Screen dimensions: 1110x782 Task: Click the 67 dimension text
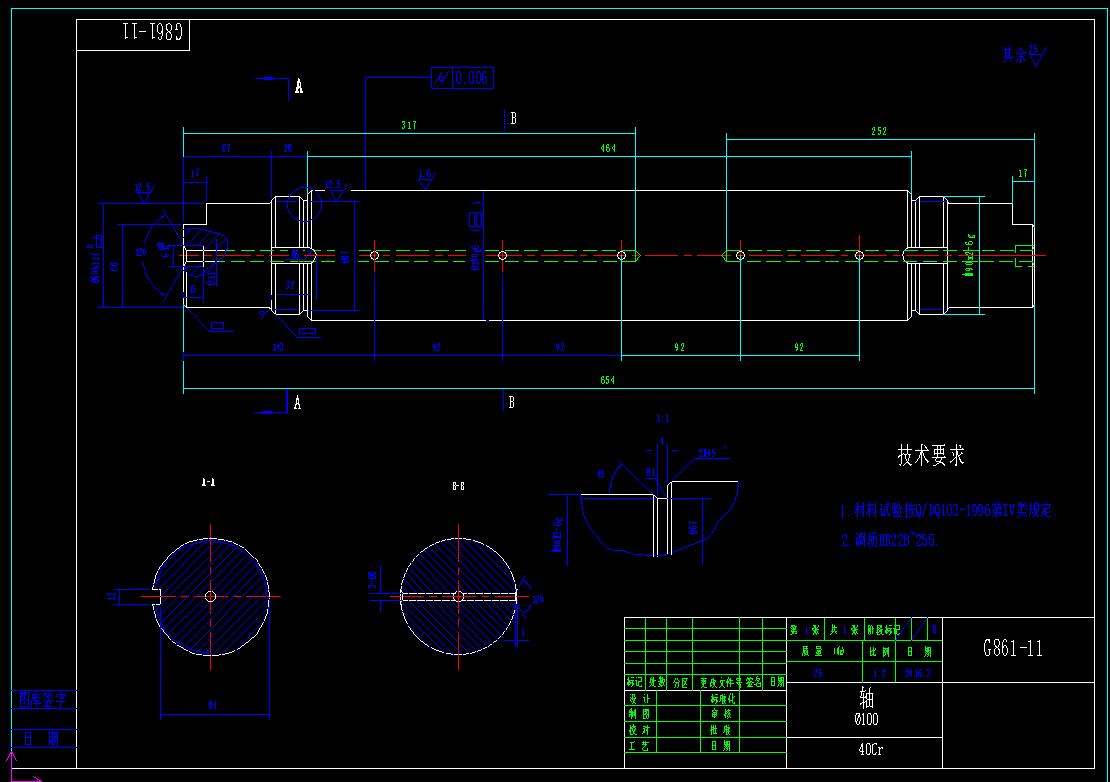[226, 148]
